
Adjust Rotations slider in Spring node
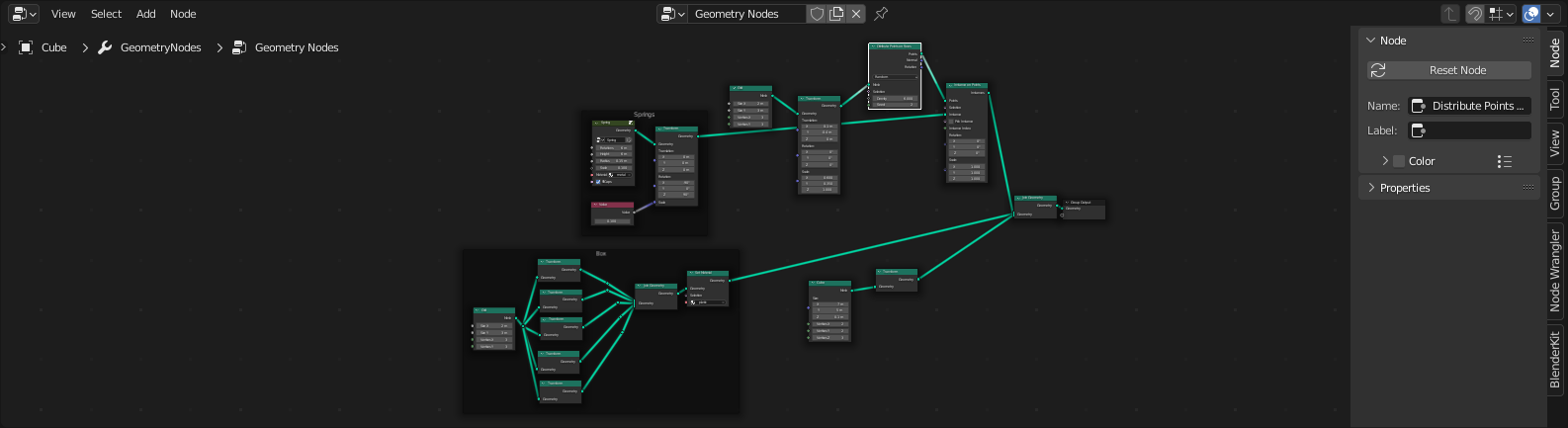click(x=614, y=147)
